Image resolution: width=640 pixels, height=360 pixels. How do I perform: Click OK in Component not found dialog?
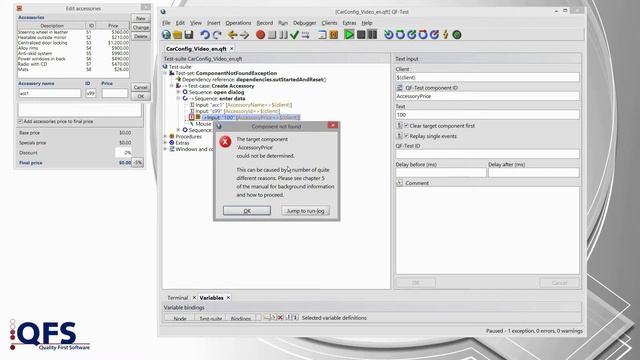pyautogui.click(x=247, y=211)
